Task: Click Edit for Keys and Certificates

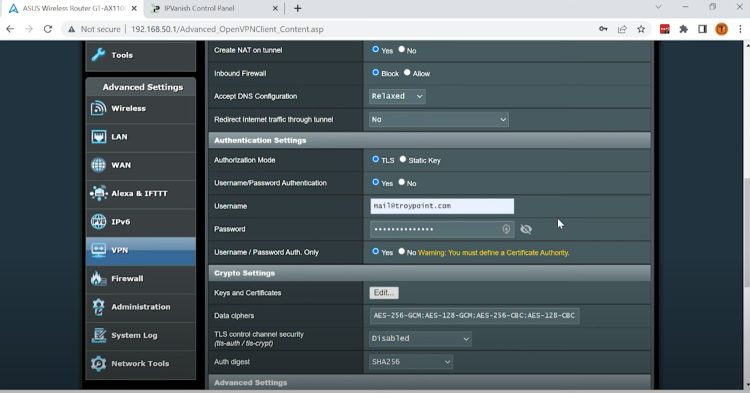Action: [x=384, y=293]
